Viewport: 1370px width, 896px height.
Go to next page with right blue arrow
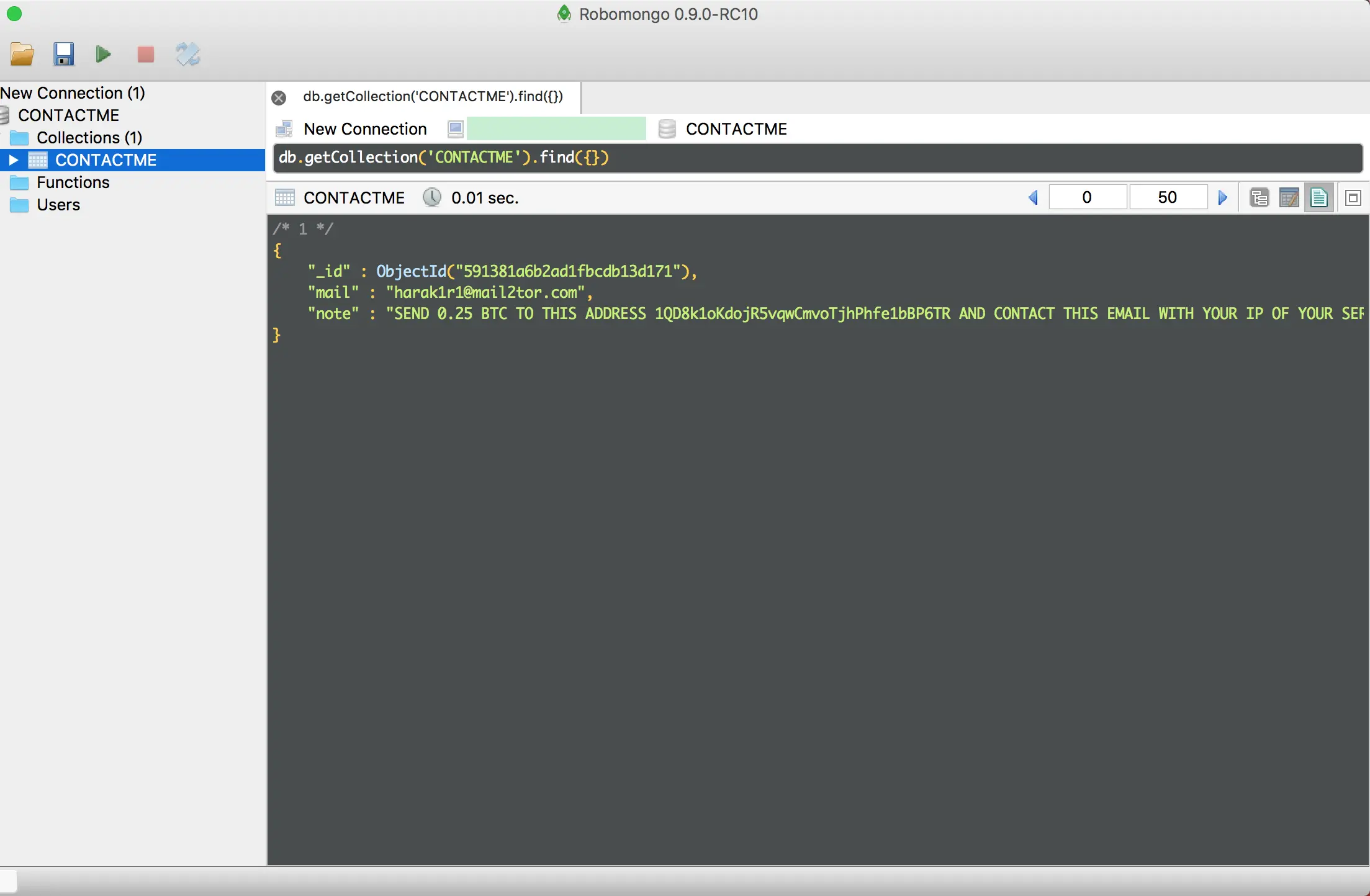[x=1222, y=198]
